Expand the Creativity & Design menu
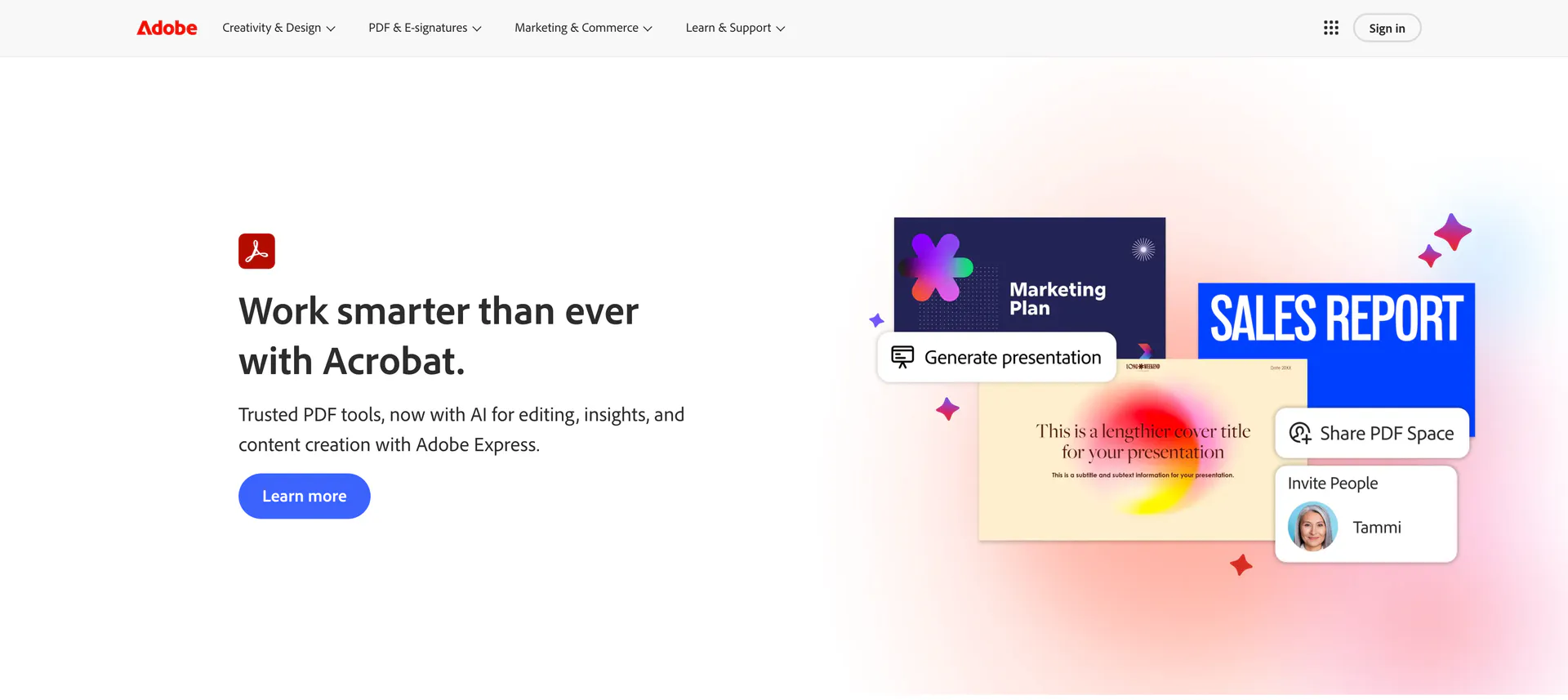The height and width of the screenshot is (700, 1568). click(x=278, y=28)
